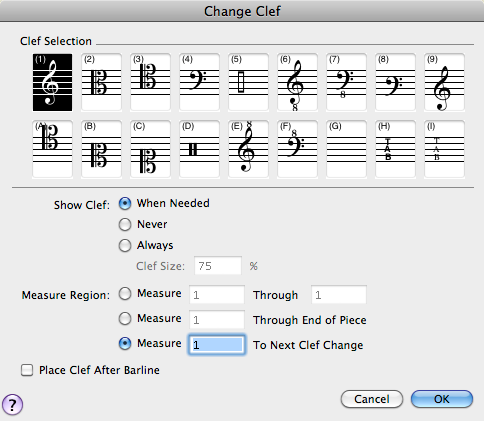Click Through End of Piece measure field

(x=217, y=320)
